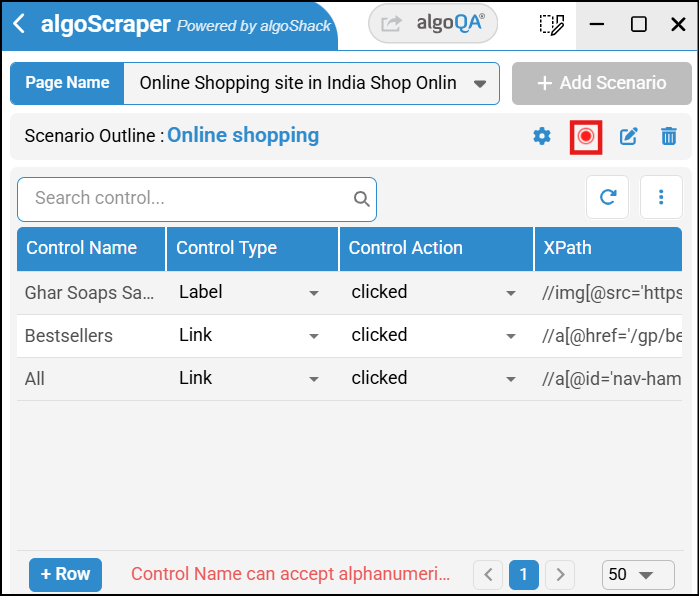Click the XPath column header
This screenshot has width=699, height=596.
pyautogui.click(x=609, y=249)
